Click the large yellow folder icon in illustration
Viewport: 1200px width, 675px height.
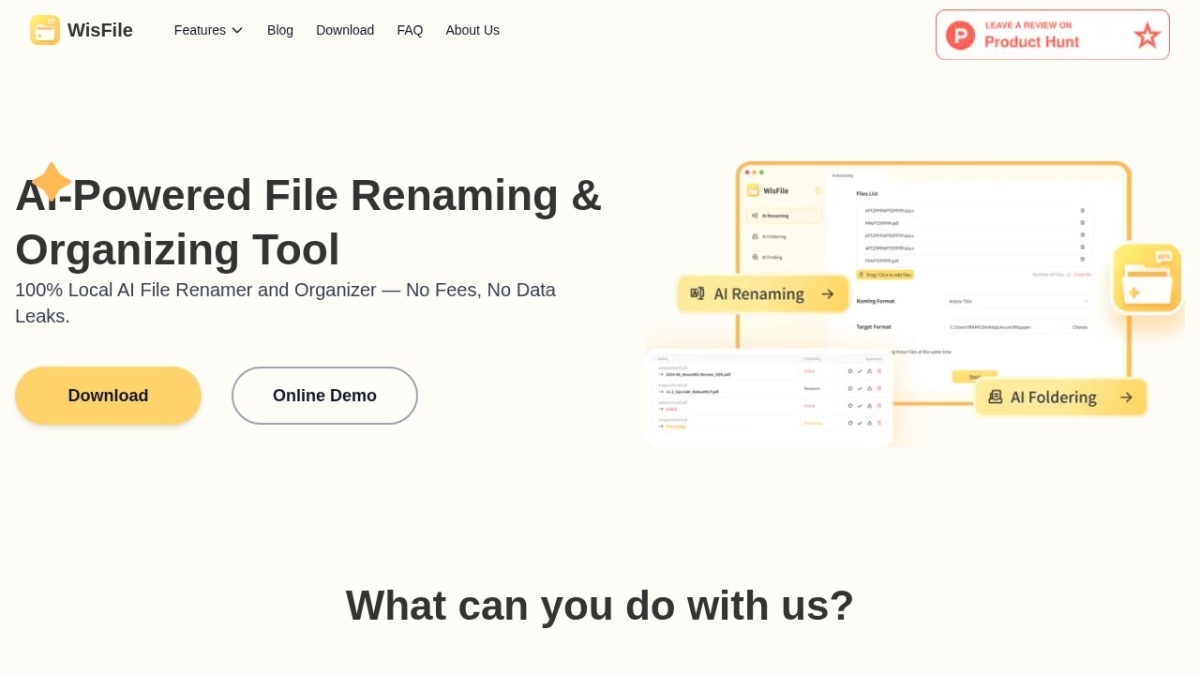tap(1147, 278)
